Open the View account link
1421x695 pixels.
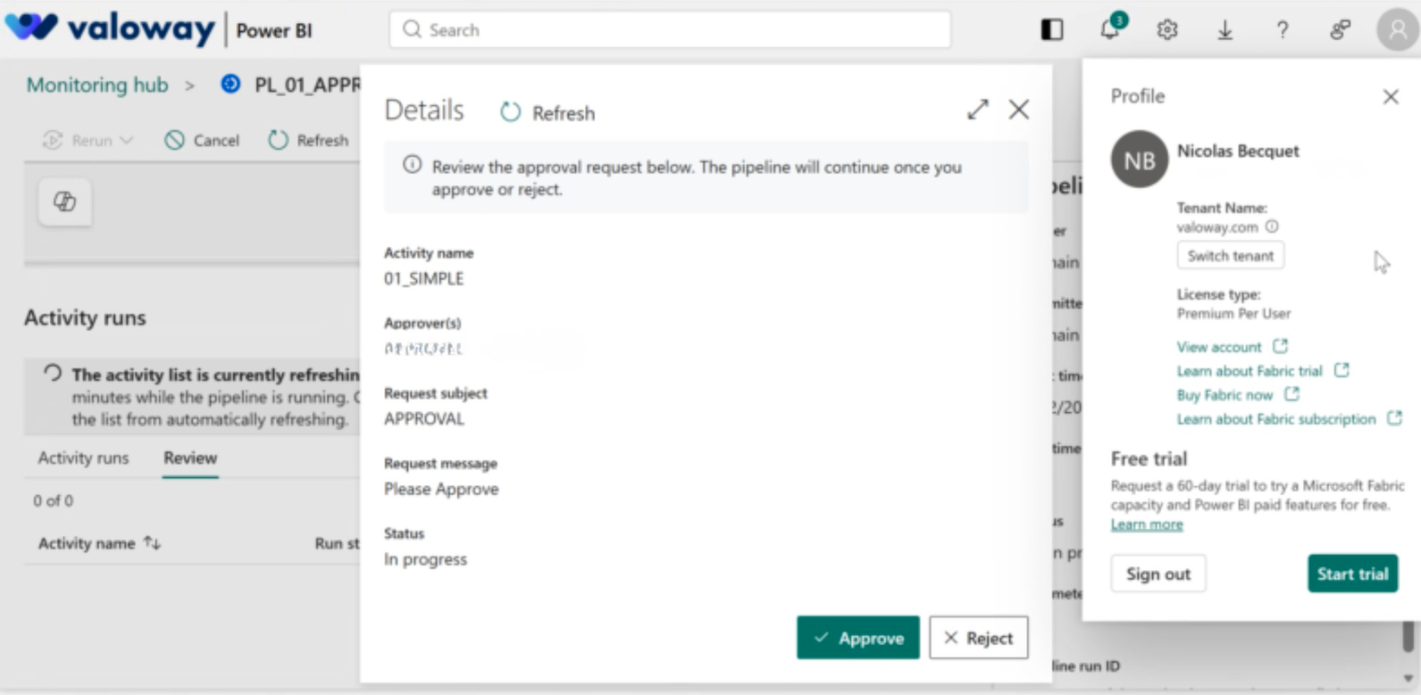click(1232, 347)
